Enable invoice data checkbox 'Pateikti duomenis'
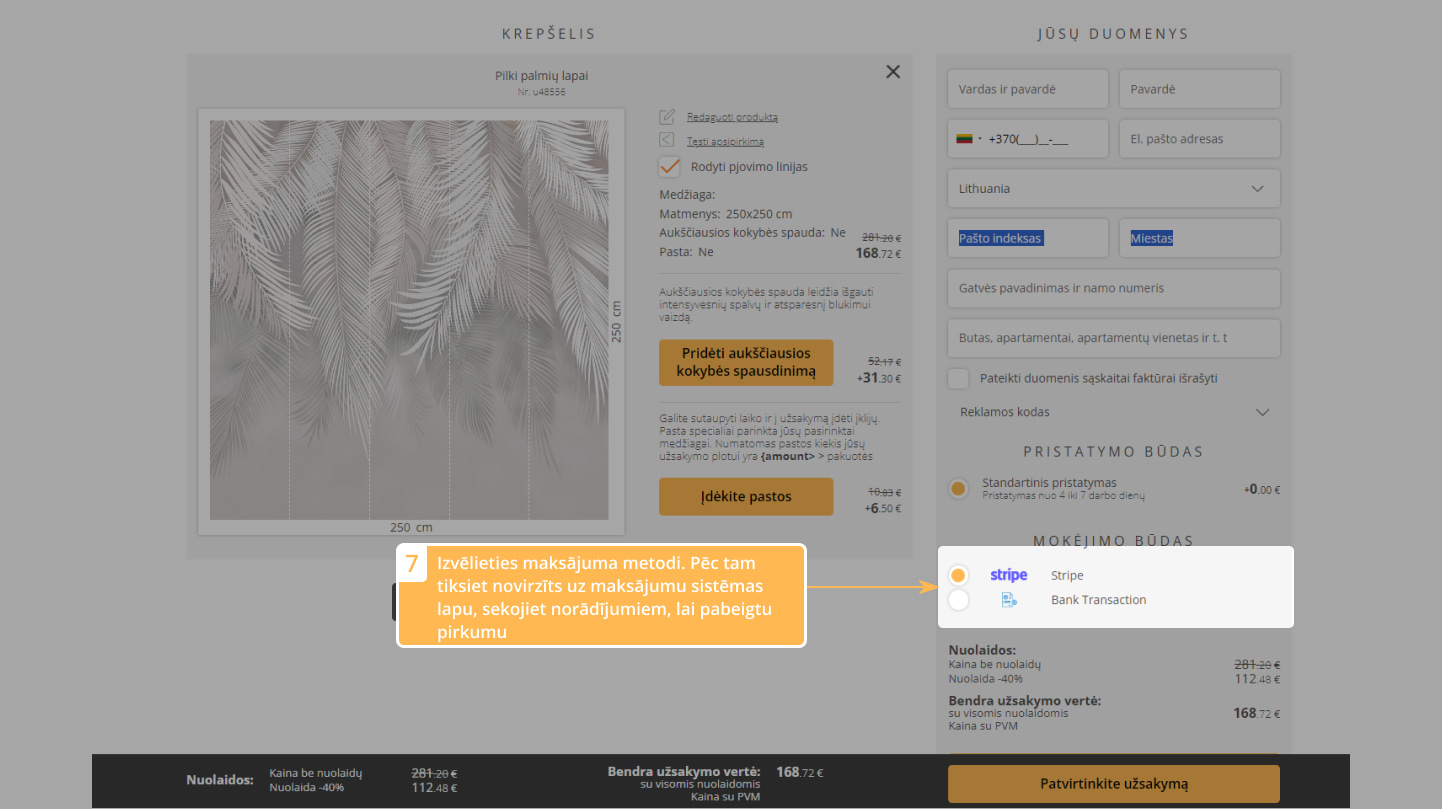 click(959, 379)
